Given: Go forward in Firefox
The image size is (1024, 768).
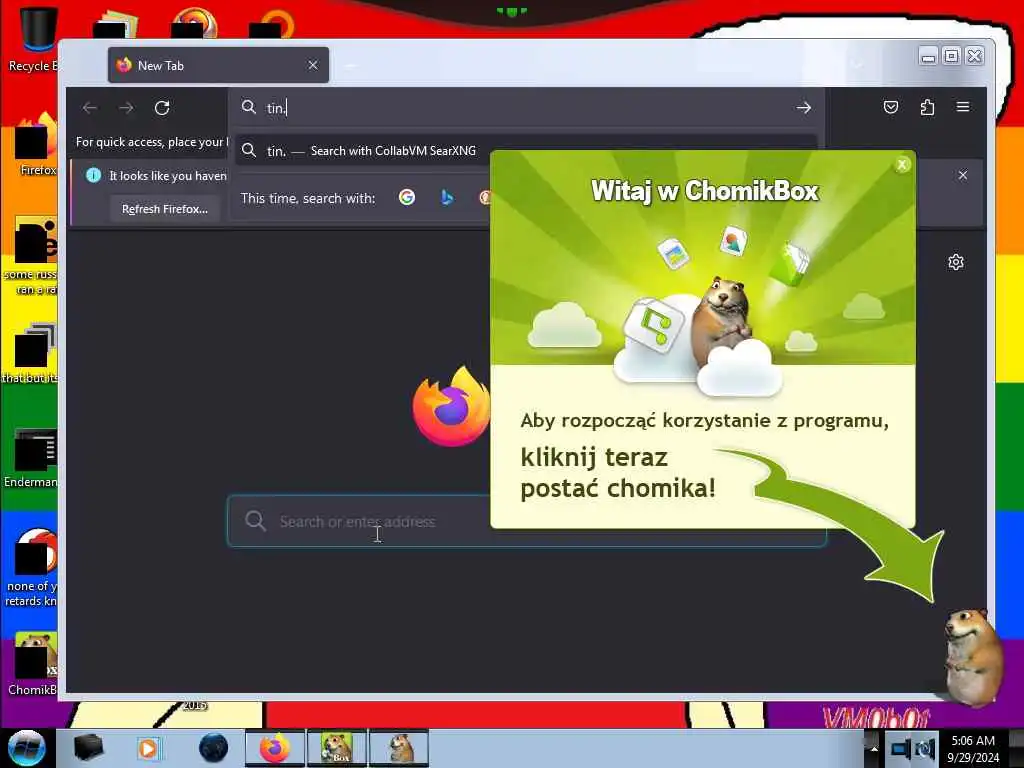Looking at the screenshot, I should click(x=126, y=108).
